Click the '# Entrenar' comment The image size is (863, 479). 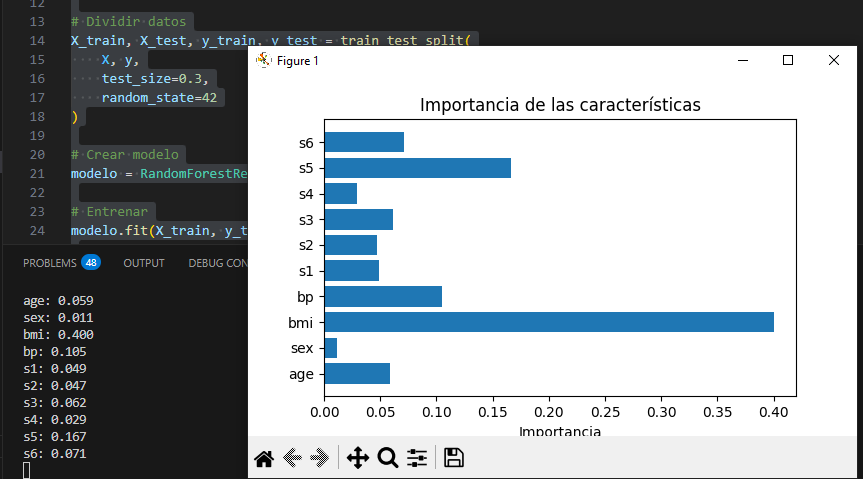(x=110, y=212)
